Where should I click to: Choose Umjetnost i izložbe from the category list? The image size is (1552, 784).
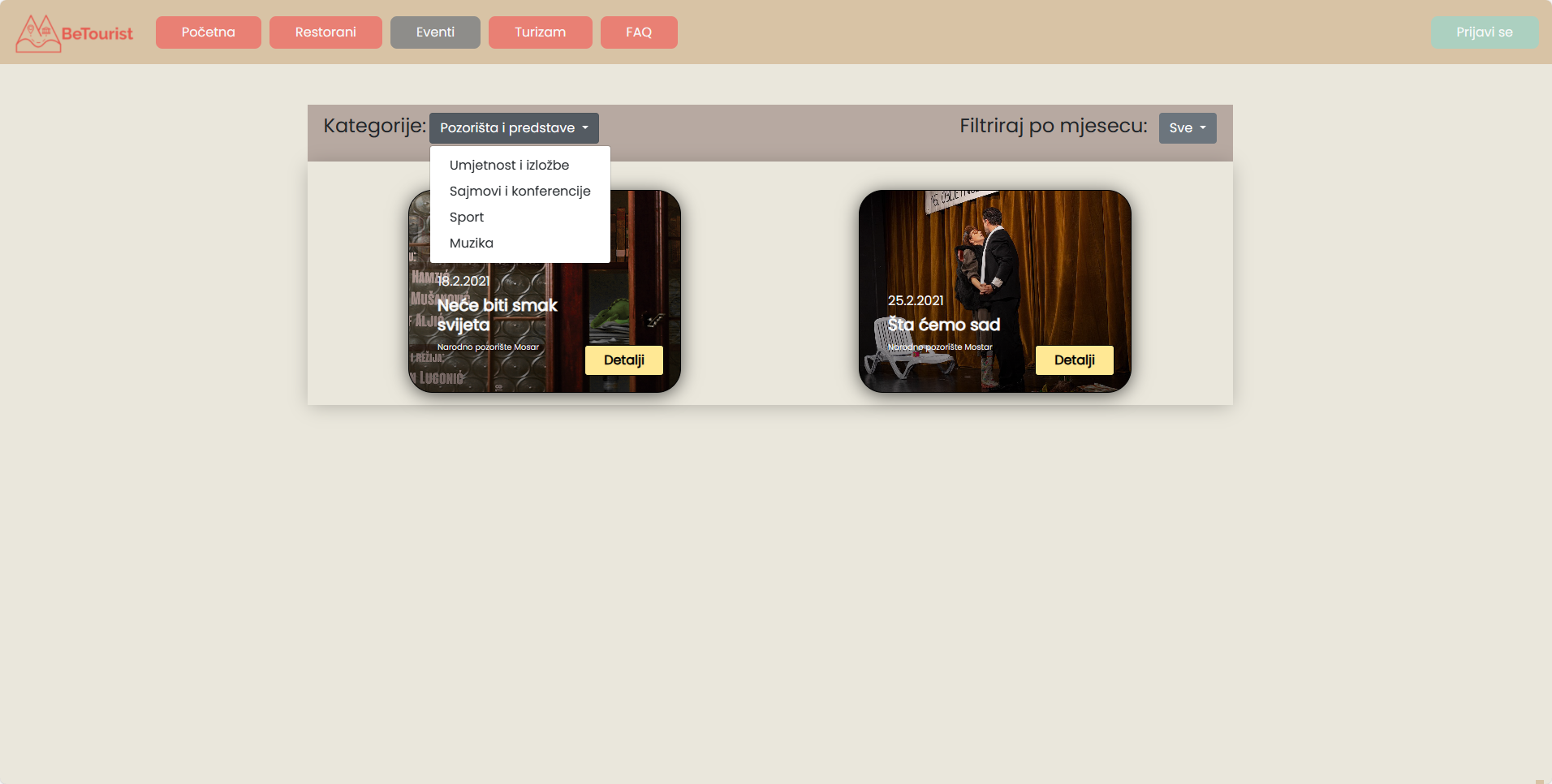tap(509, 166)
